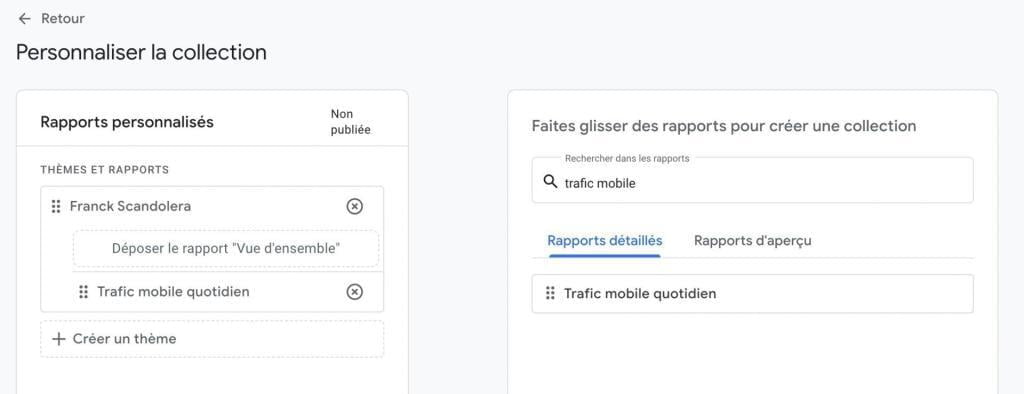This screenshot has height=394, width=1024.
Task: Click the back arrow icon next to Retour
Action: pyautogui.click(x=24, y=19)
